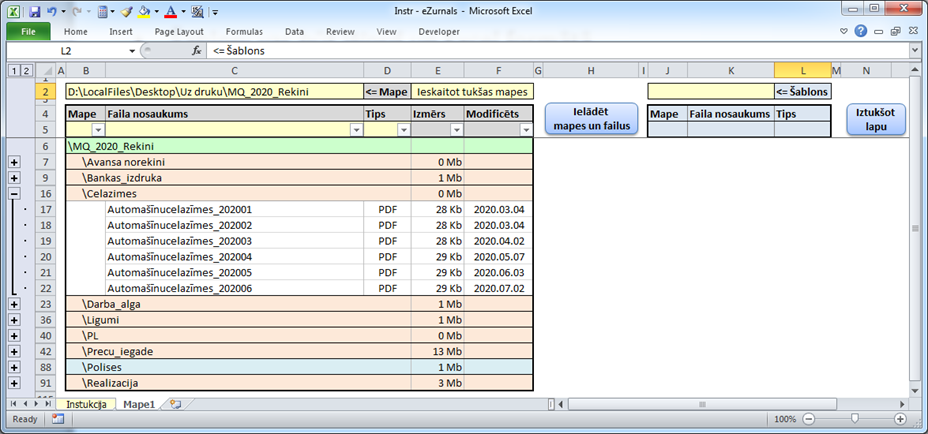928x434 pixels.
Task: Click zoom in plus icon
Action: [900, 419]
